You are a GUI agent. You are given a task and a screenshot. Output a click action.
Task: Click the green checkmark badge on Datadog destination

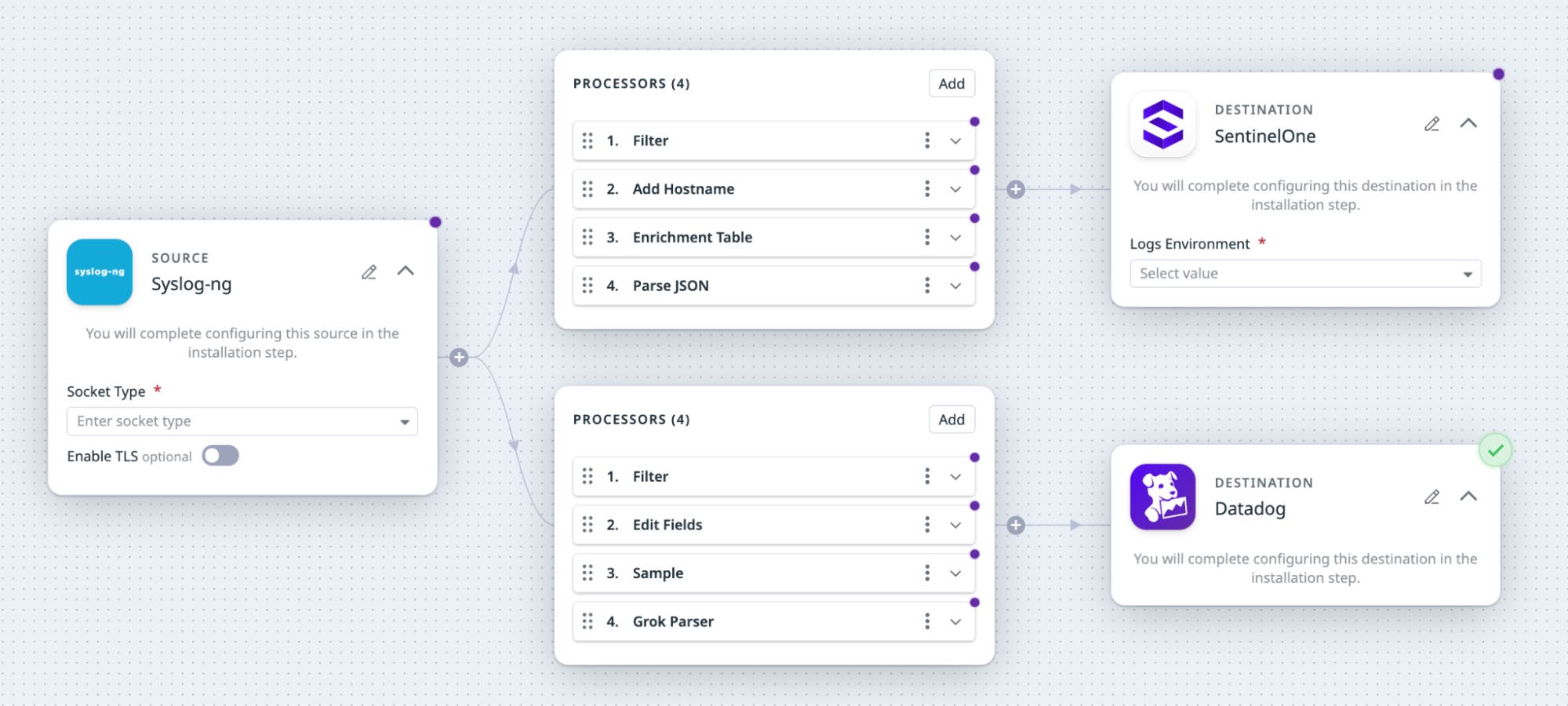coord(1497,449)
